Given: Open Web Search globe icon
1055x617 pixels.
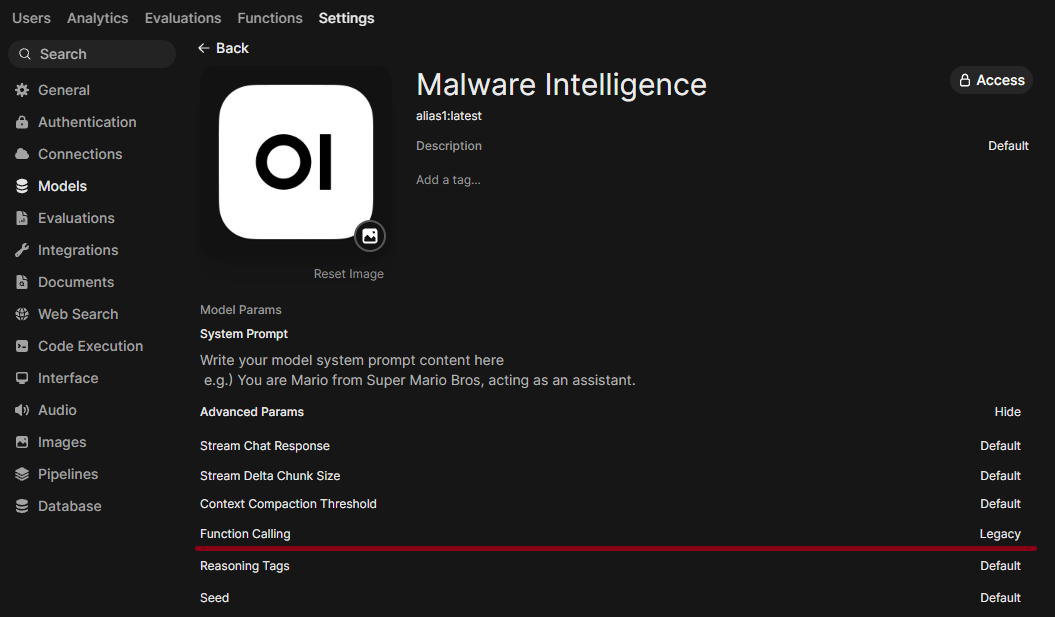Looking at the screenshot, I should coord(22,314).
